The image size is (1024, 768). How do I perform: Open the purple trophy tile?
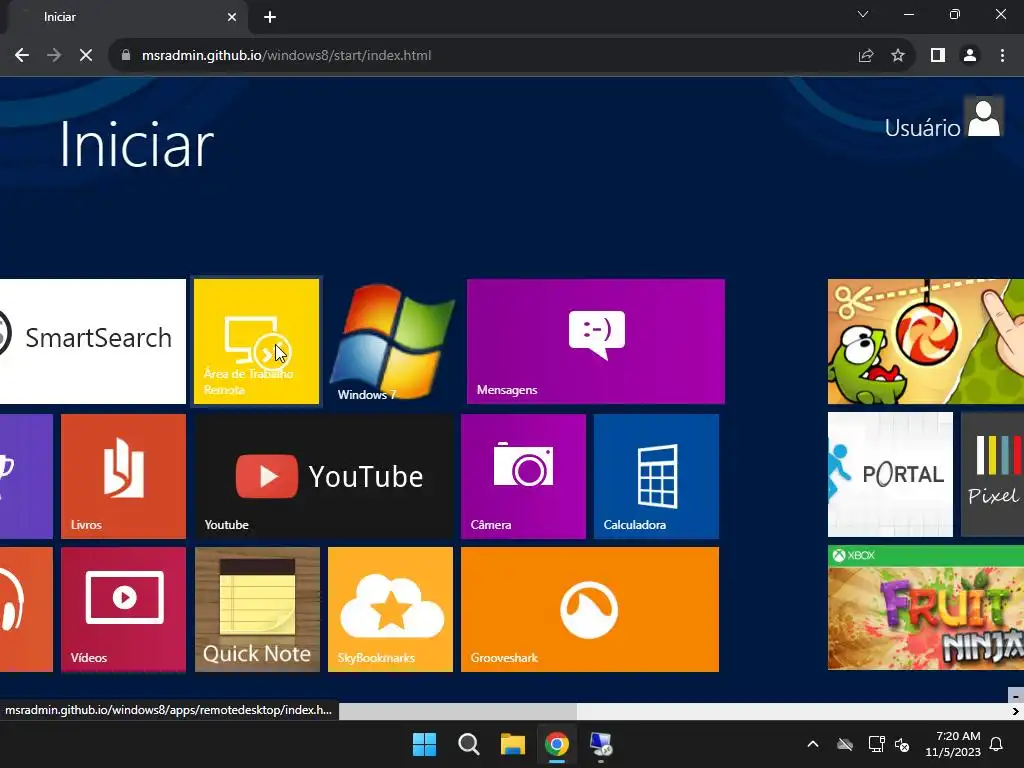(26, 476)
